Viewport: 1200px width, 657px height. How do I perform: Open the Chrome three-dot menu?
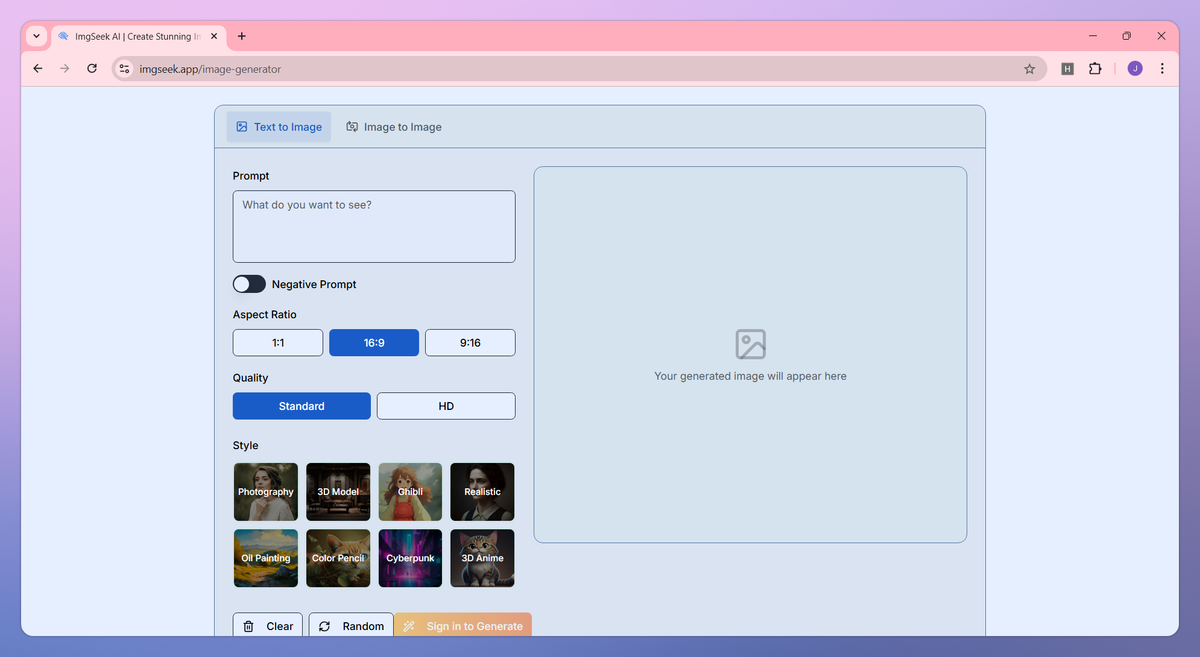click(1162, 69)
